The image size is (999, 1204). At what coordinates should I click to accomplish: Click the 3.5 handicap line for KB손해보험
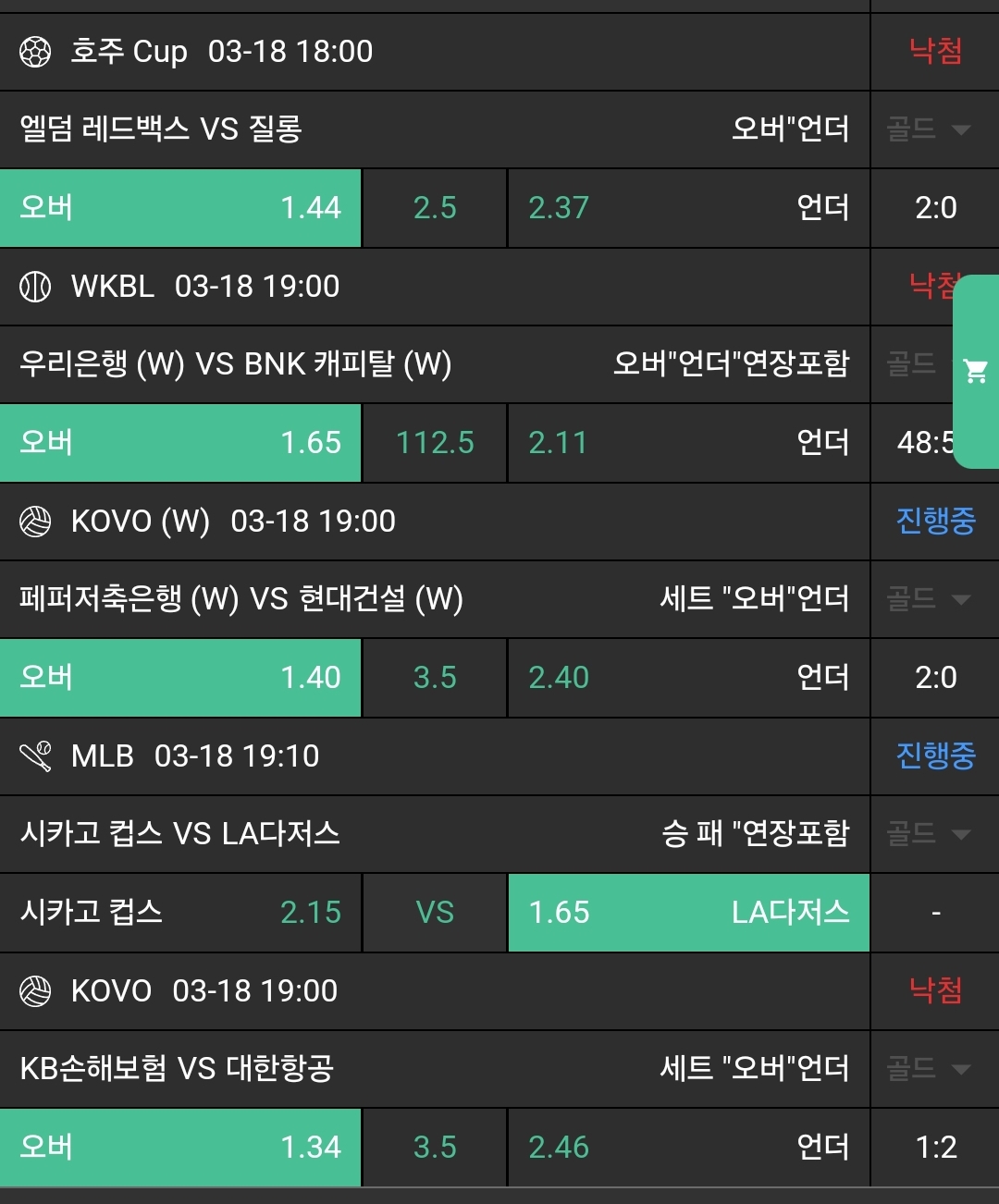point(435,1148)
